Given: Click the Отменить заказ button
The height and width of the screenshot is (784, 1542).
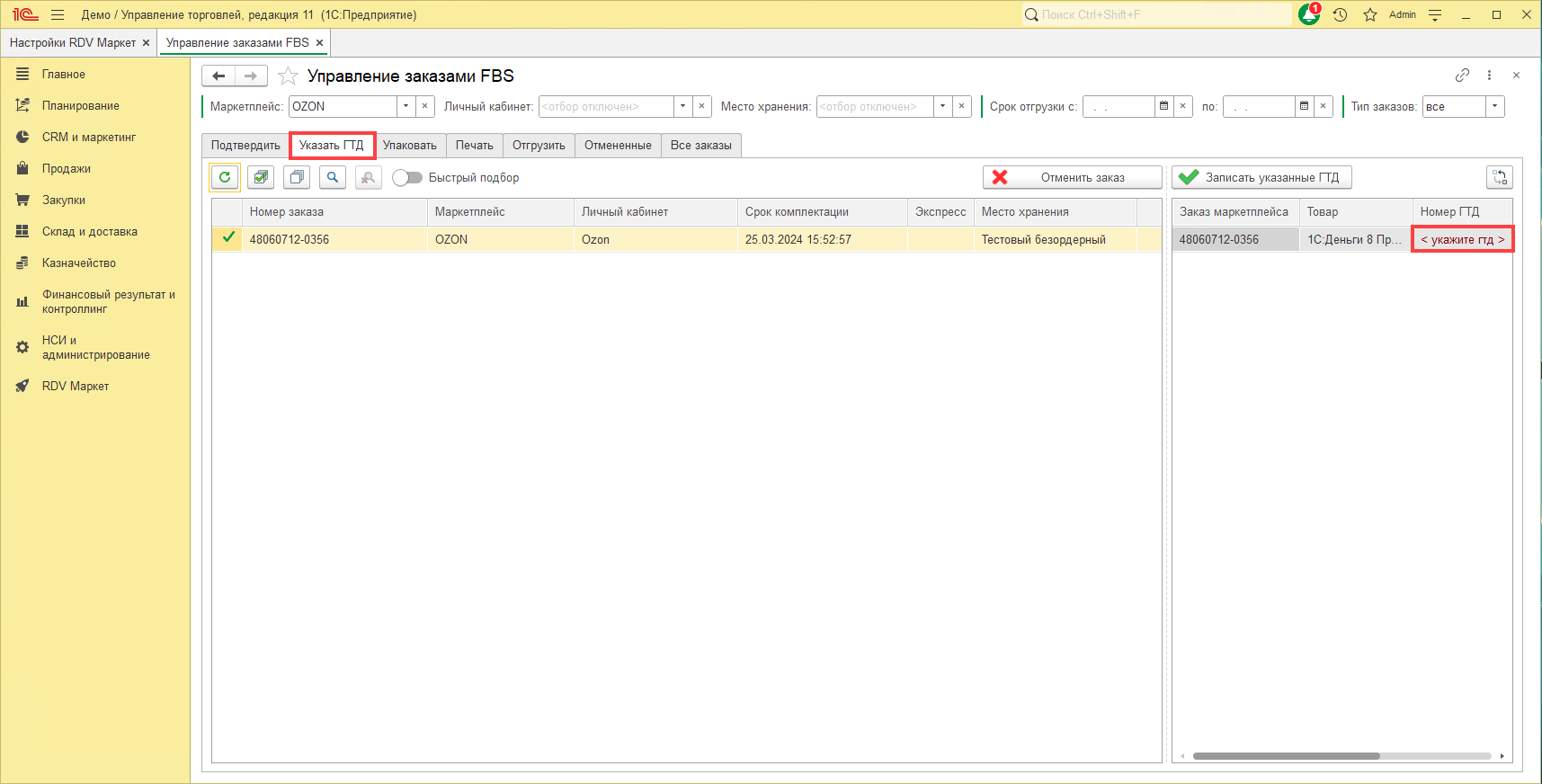Looking at the screenshot, I should click(x=1073, y=177).
